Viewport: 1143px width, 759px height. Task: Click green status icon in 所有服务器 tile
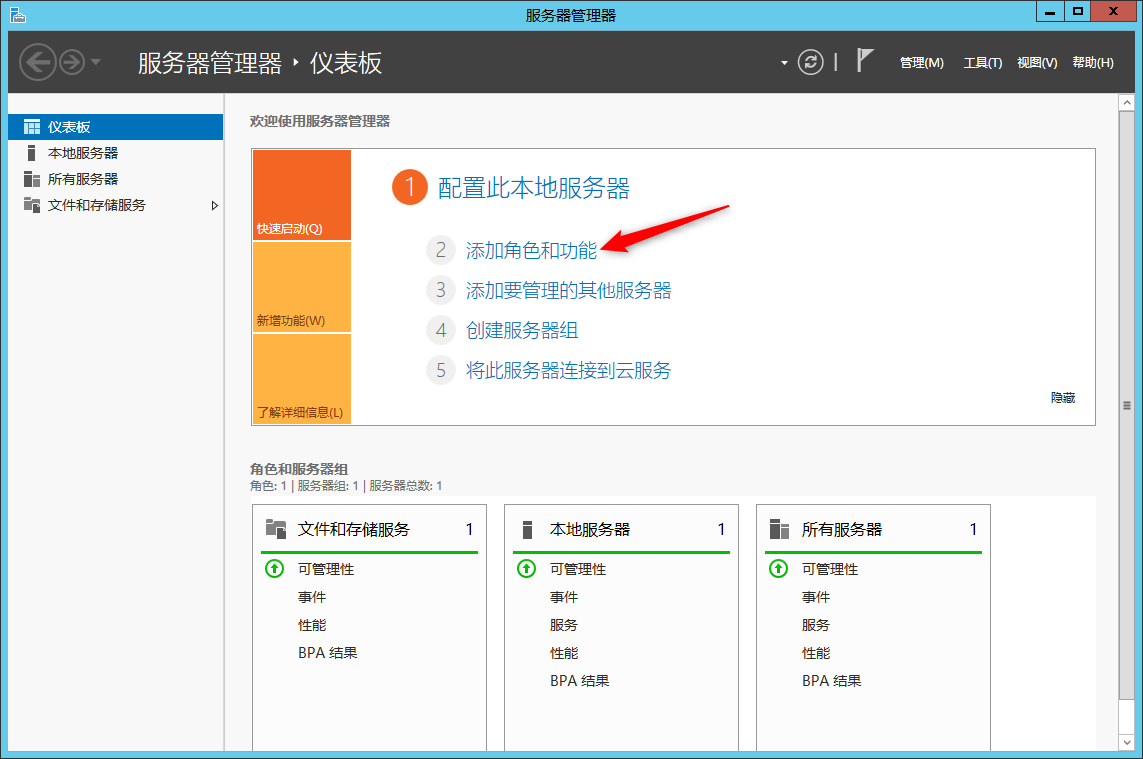779,569
